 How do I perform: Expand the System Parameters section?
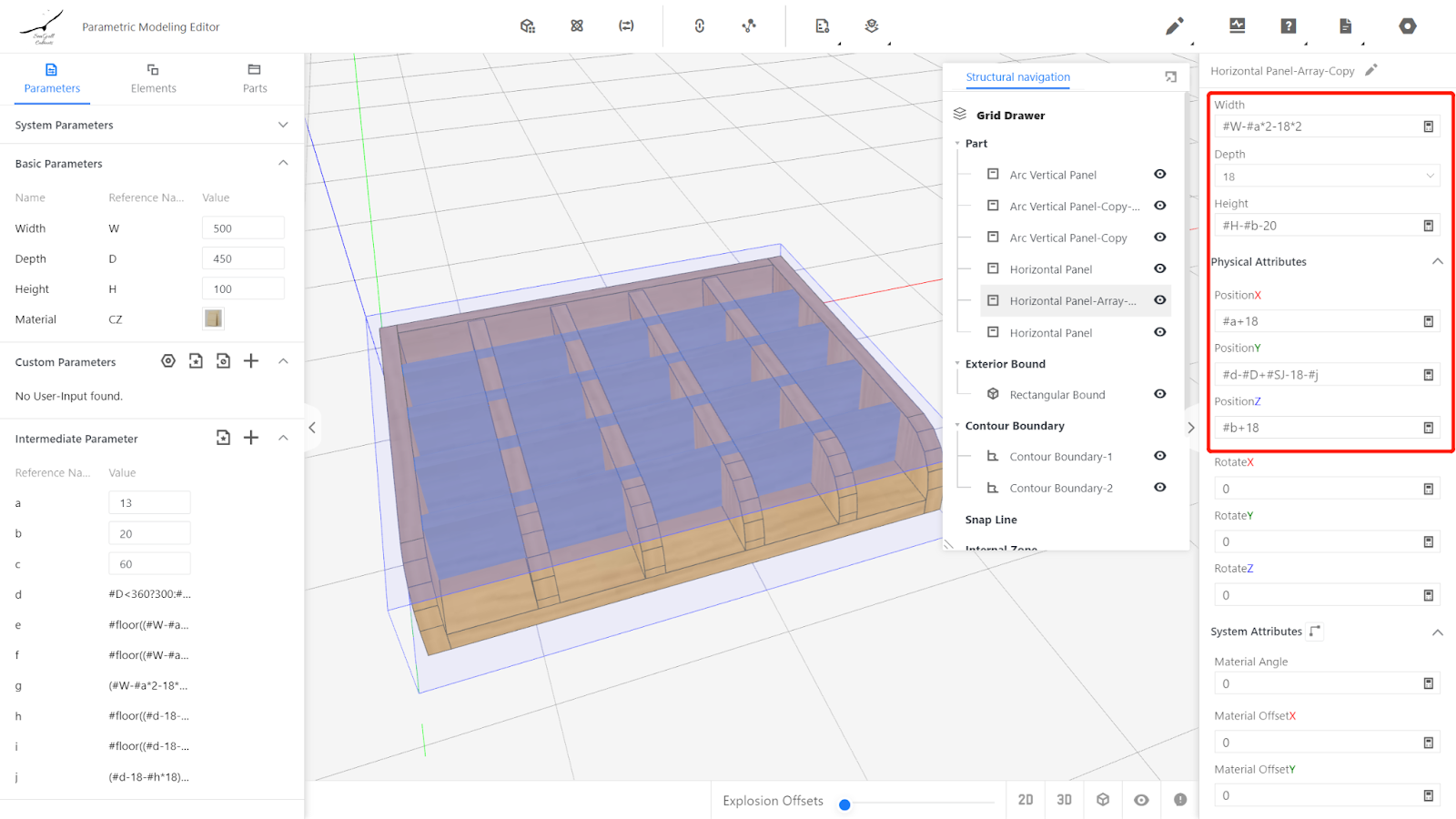(283, 125)
